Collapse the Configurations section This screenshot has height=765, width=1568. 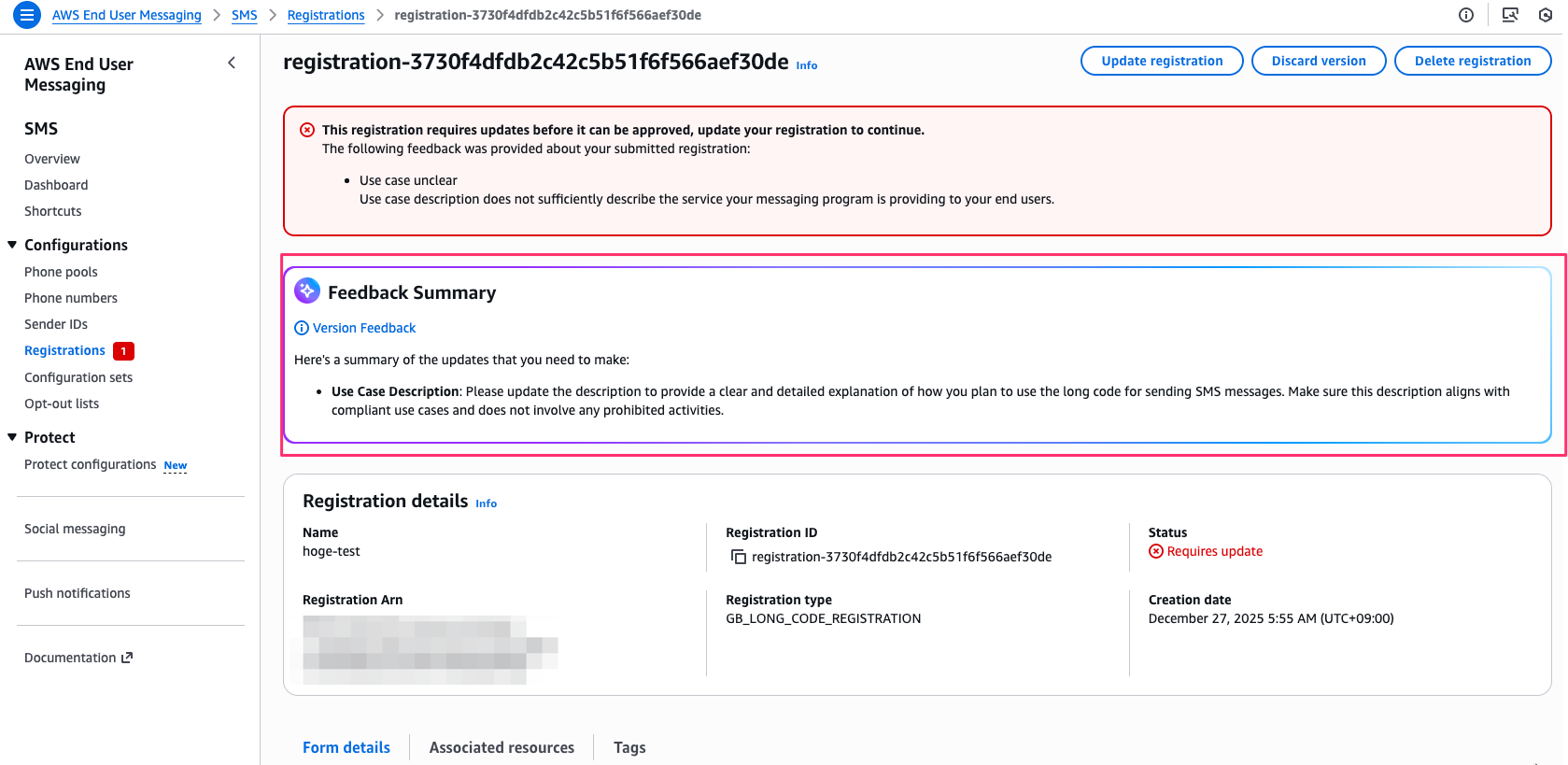click(13, 245)
